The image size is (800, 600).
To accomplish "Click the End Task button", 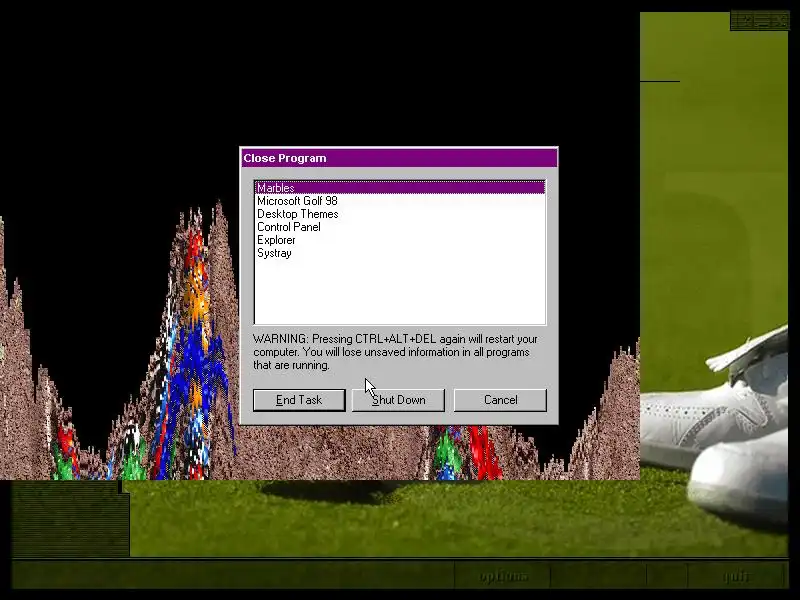I will tap(299, 400).
